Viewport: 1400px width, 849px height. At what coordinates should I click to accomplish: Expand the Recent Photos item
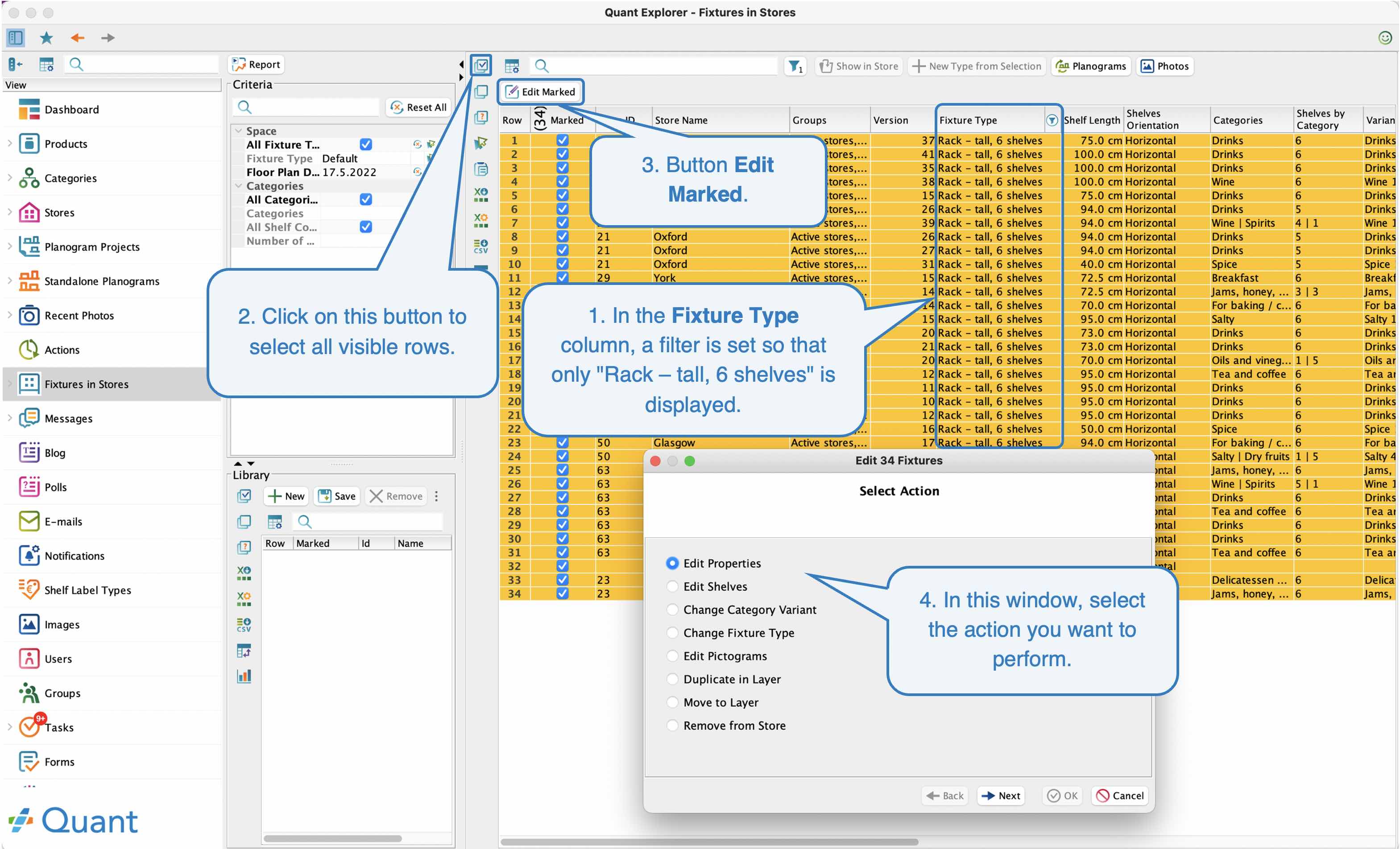[10, 315]
